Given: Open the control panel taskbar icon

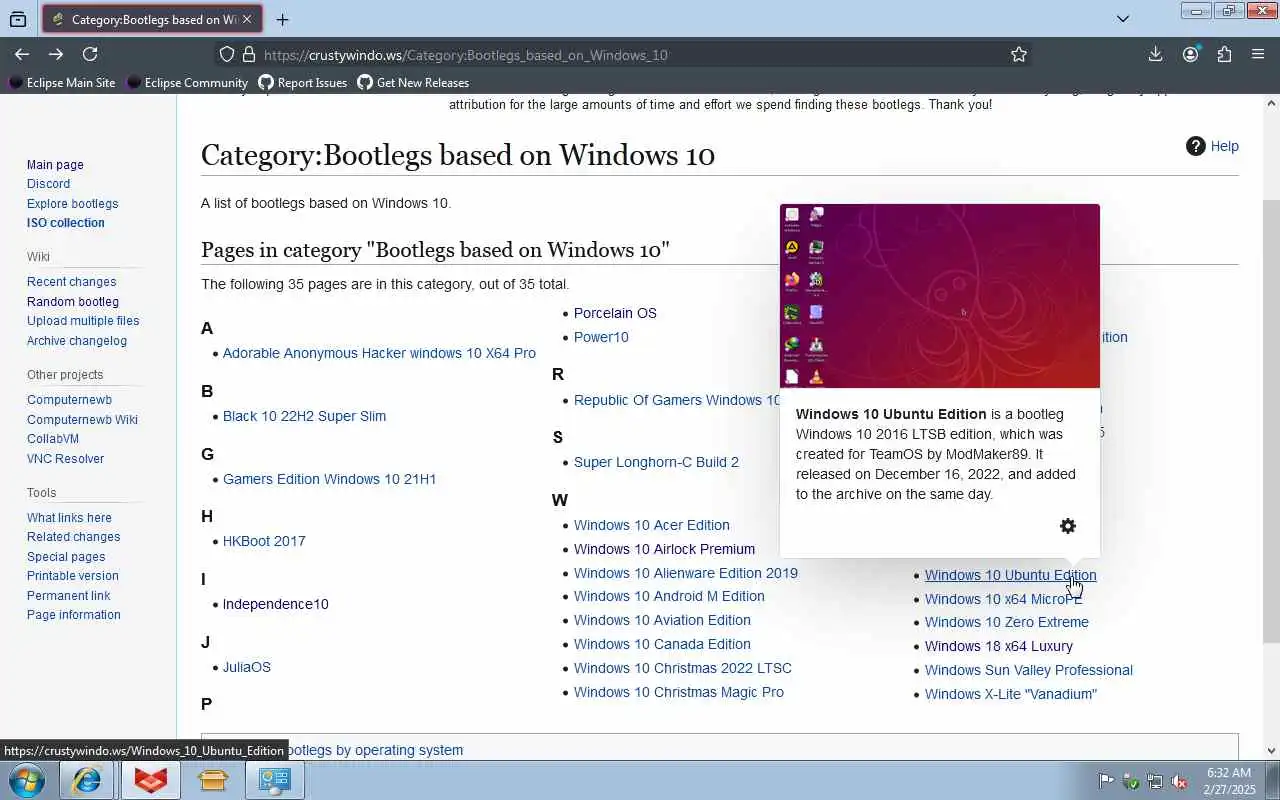Looking at the screenshot, I should 275,780.
